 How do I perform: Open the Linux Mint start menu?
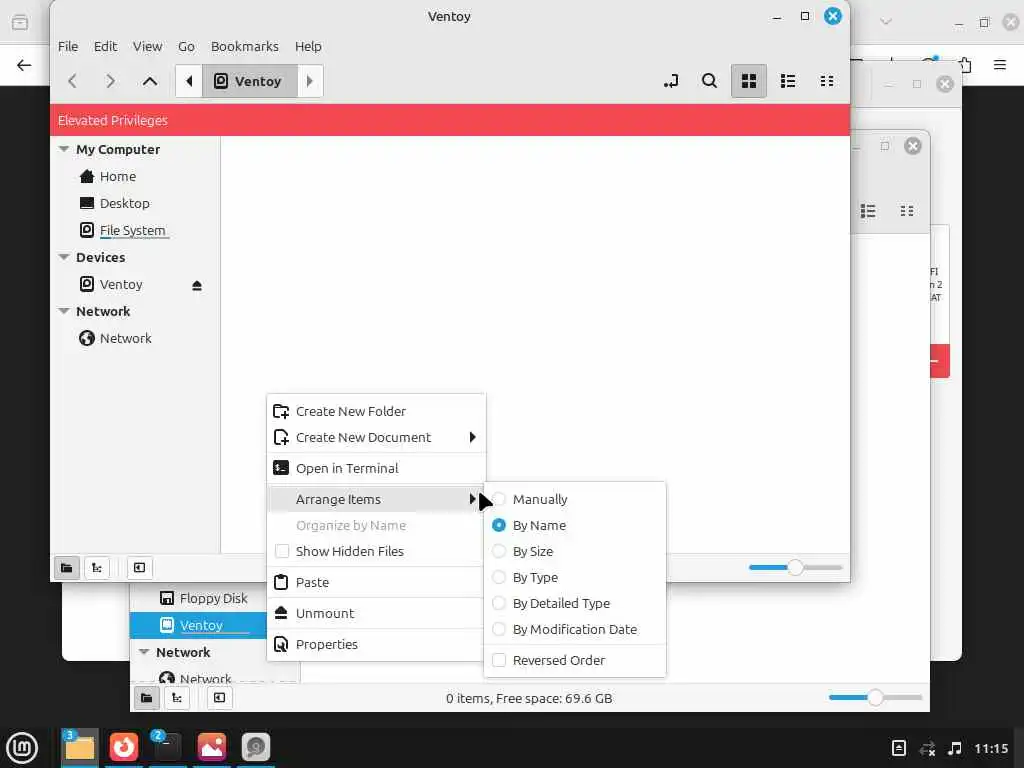[x=22, y=747]
